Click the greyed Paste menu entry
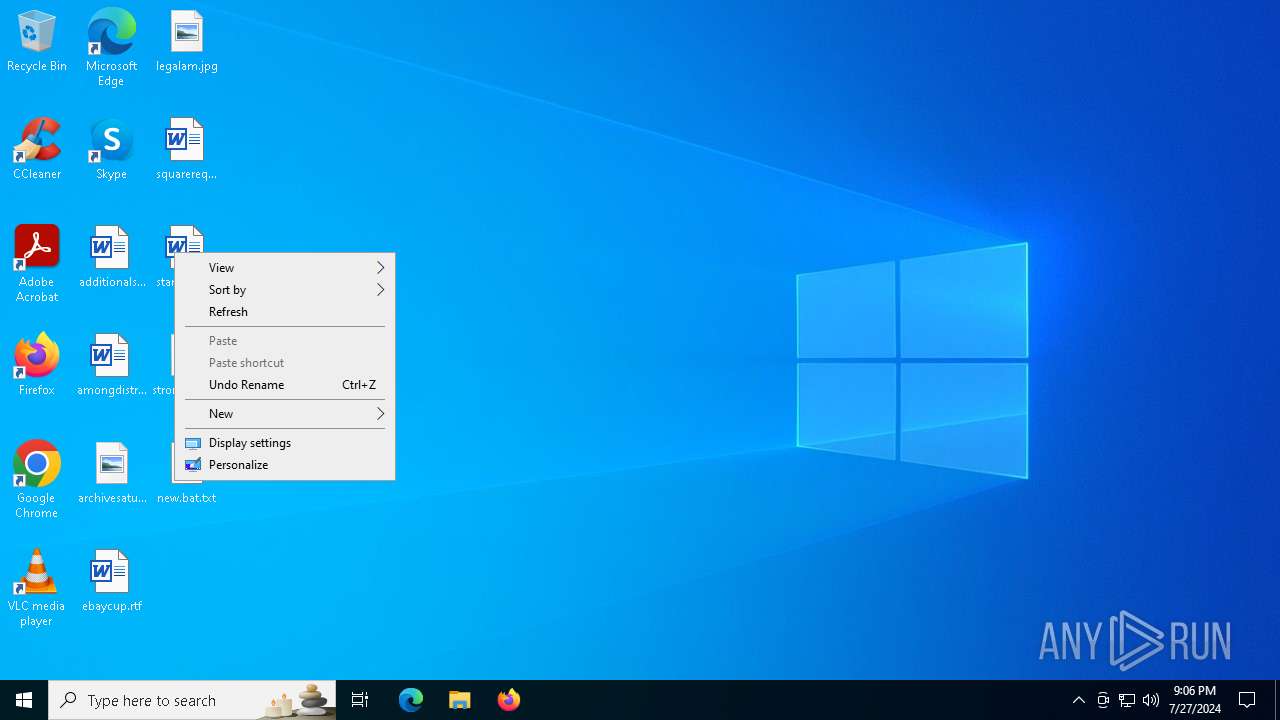This screenshot has height=720, width=1280. click(285, 341)
